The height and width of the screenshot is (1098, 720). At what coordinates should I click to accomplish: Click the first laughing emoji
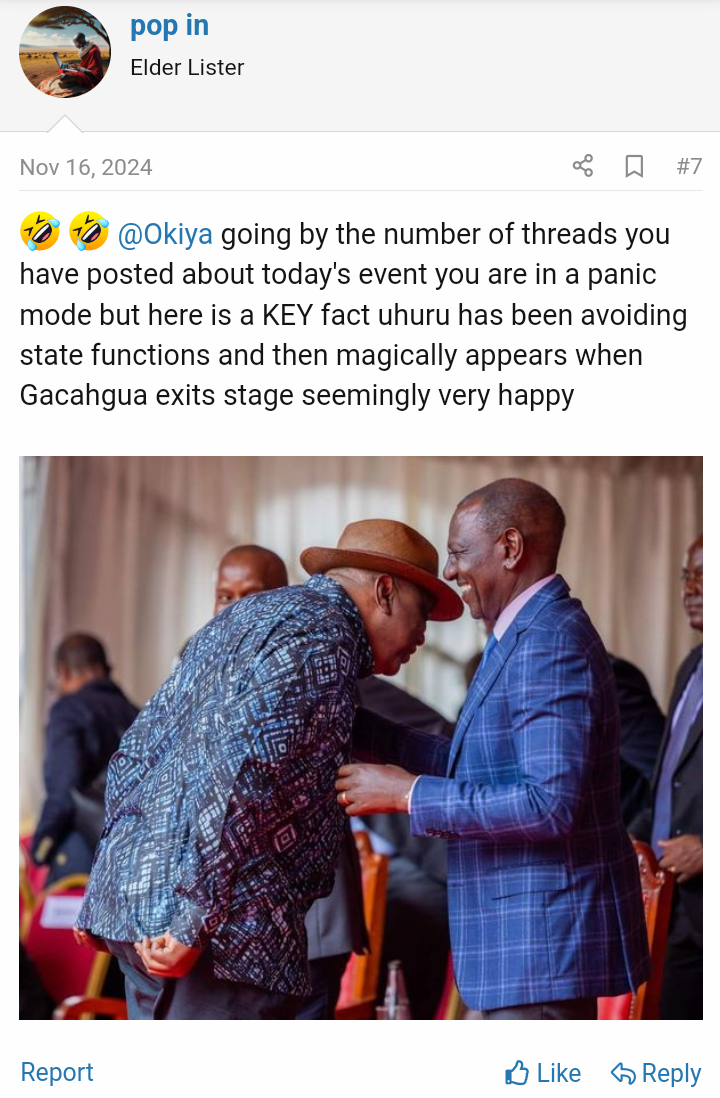tap(40, 232)
